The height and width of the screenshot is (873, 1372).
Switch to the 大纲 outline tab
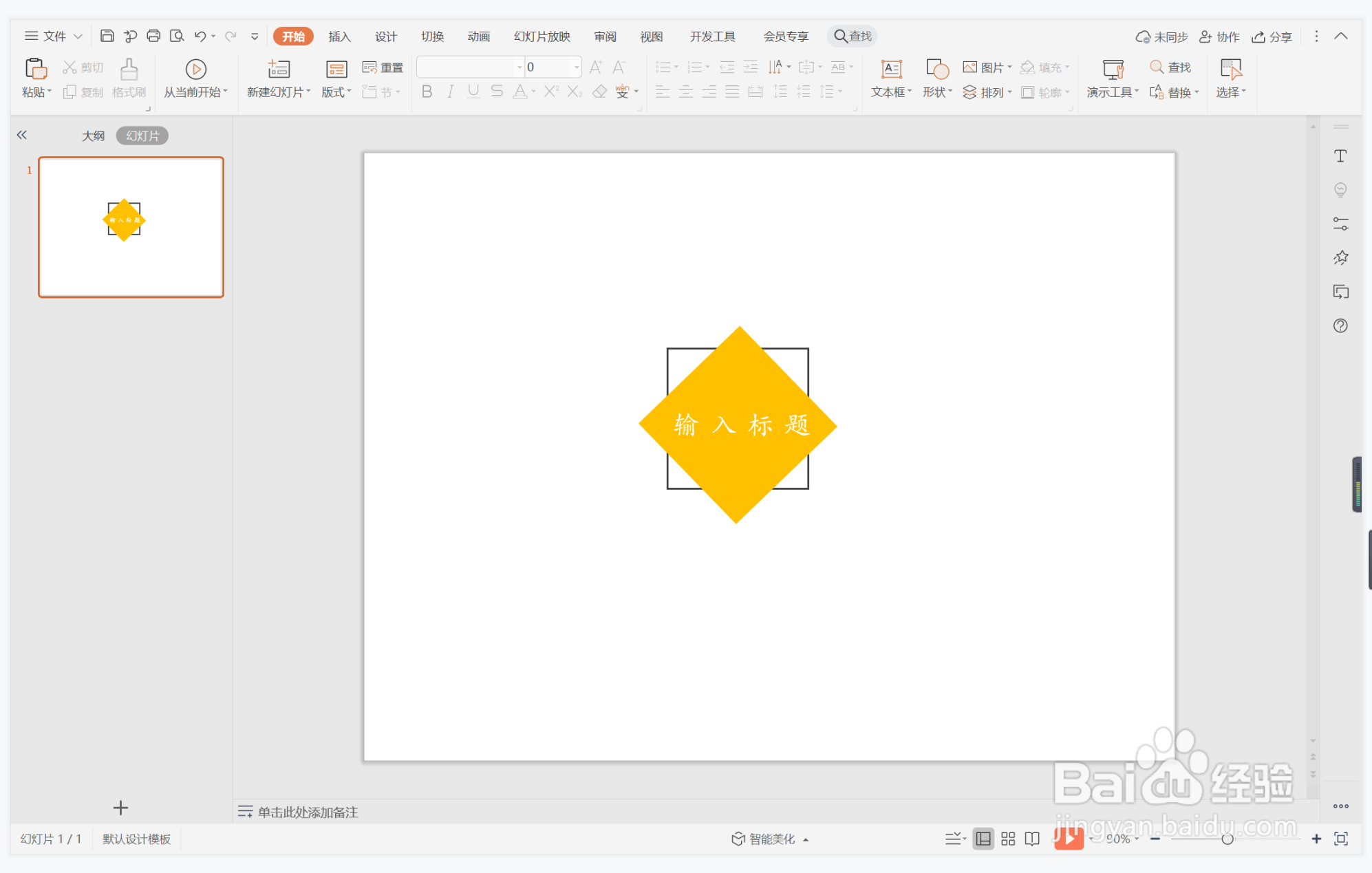click(93, 136)
